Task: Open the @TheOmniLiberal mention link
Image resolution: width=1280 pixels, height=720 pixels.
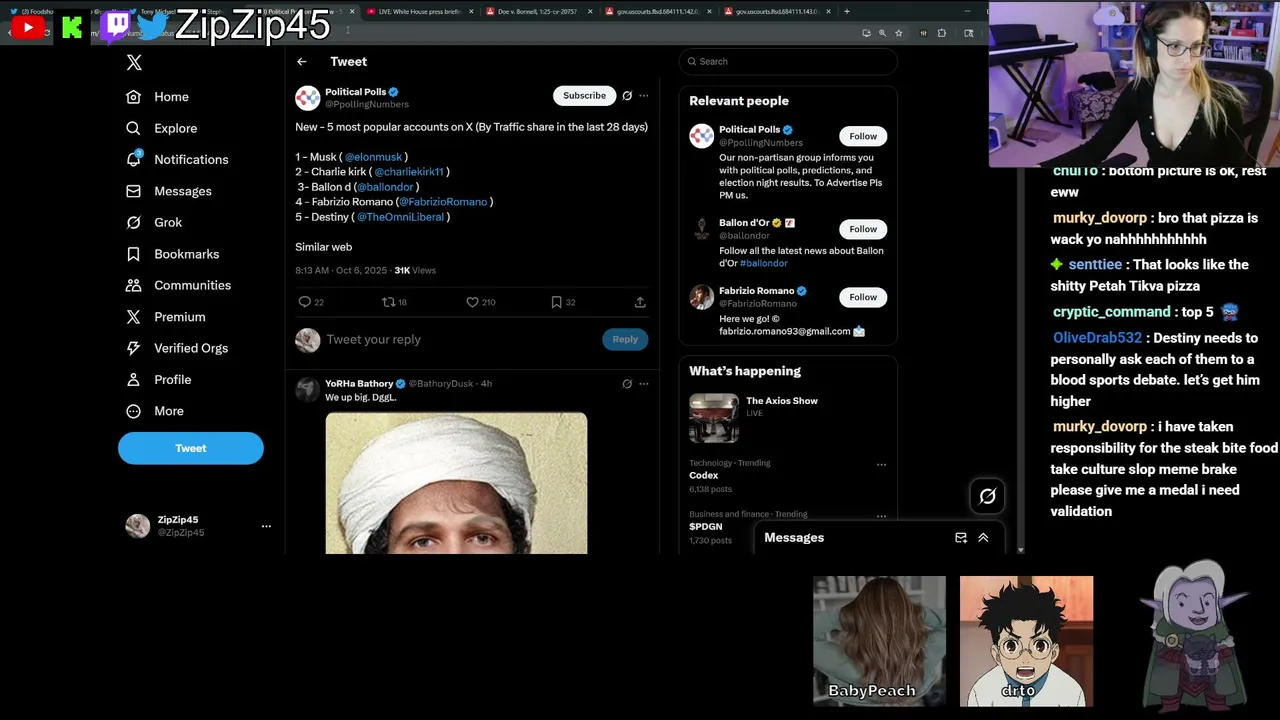Action: pos(400,217)
